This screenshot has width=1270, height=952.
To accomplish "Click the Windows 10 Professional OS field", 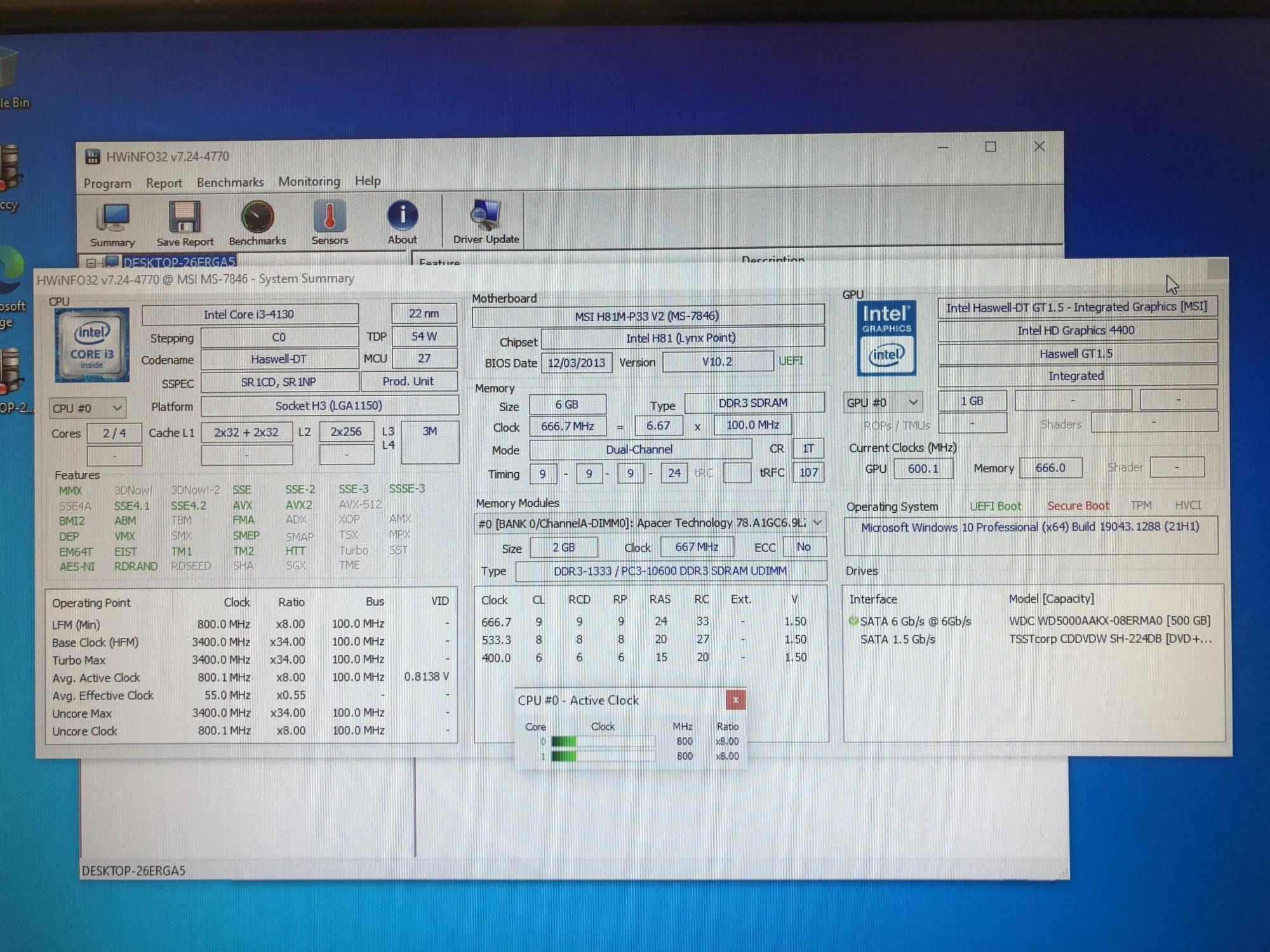I will (1030, 535).
